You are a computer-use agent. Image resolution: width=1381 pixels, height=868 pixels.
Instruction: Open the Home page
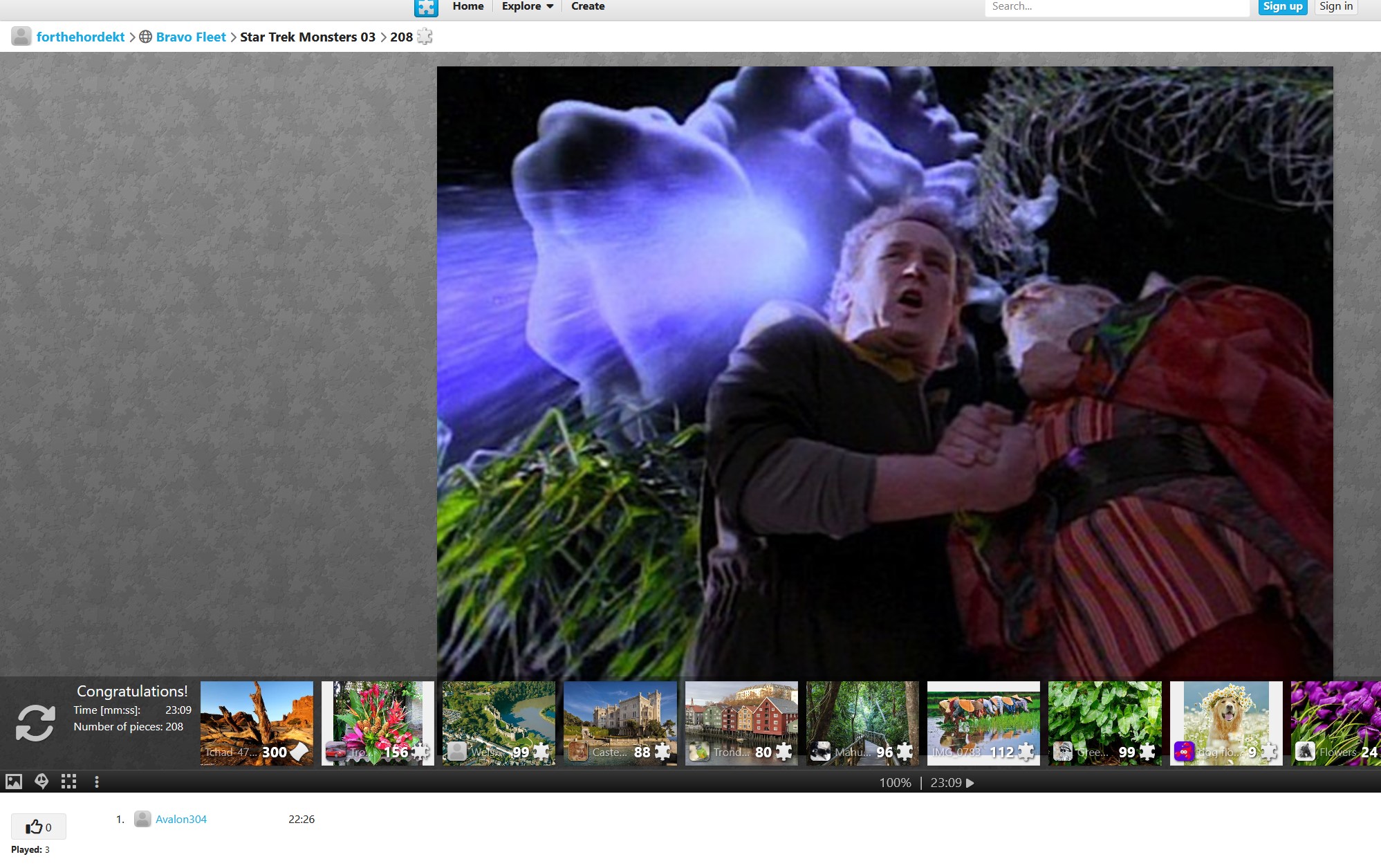point(468,6)
